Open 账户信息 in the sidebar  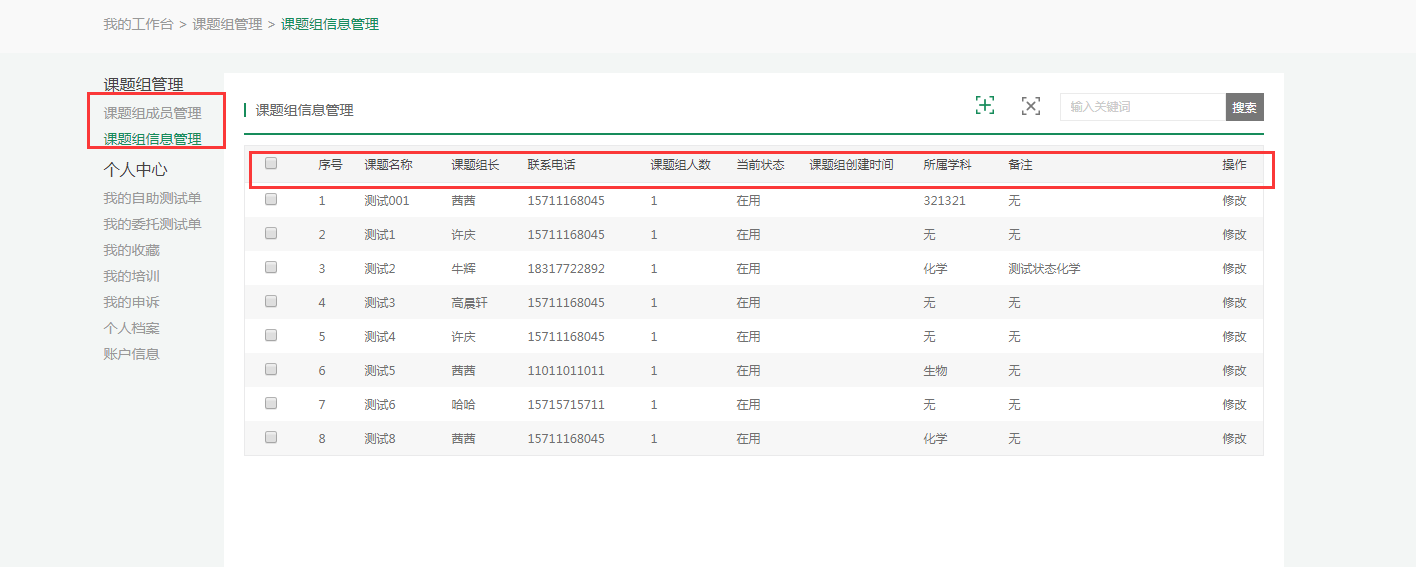[131, 354]
